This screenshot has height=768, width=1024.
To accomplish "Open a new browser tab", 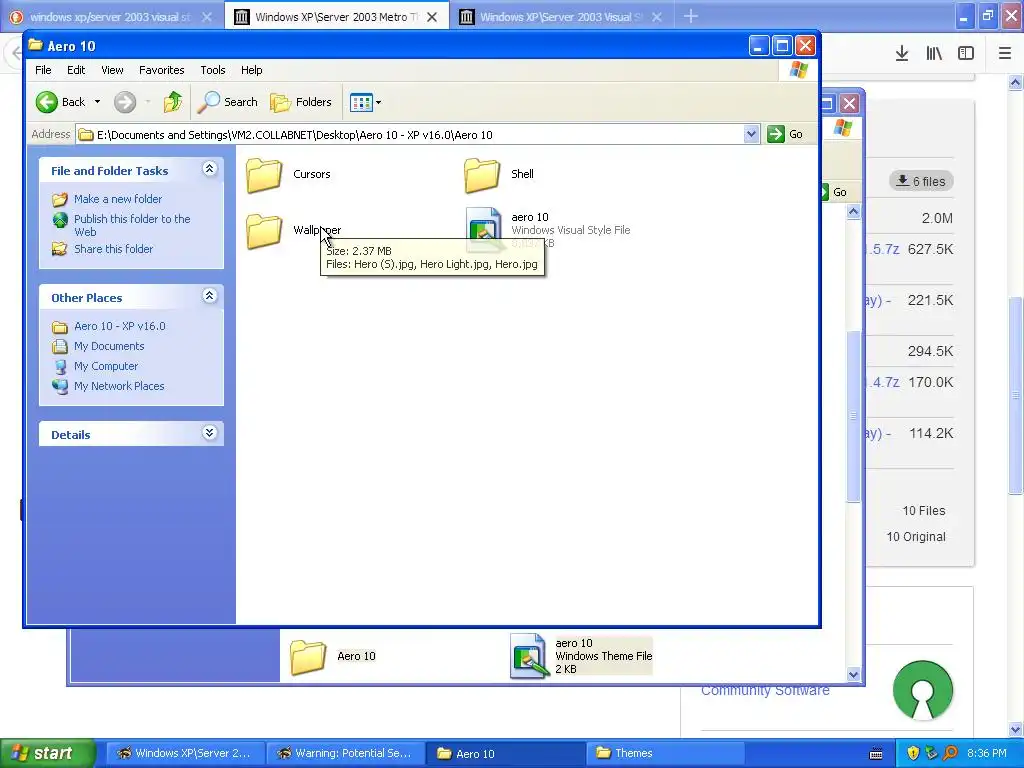I will tap(691, 16).
